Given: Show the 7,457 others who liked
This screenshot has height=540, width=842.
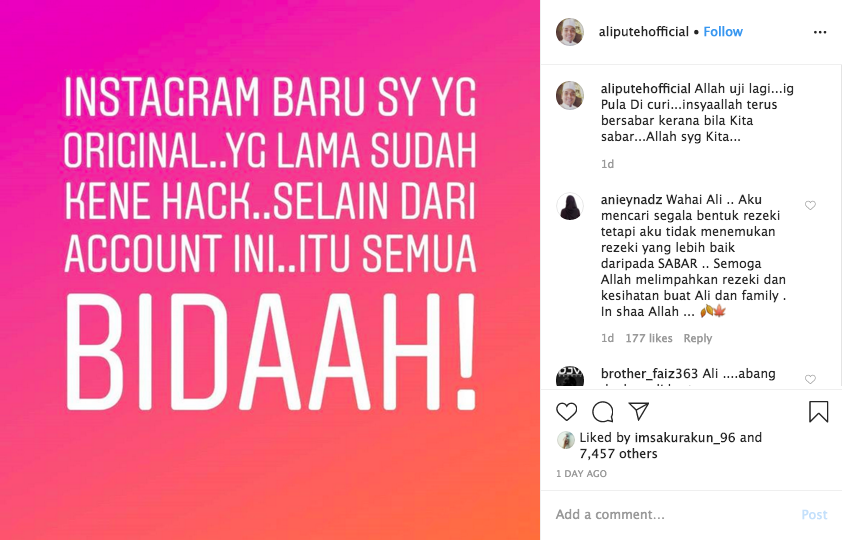Looking at the screenshot, I should [618, 454].
